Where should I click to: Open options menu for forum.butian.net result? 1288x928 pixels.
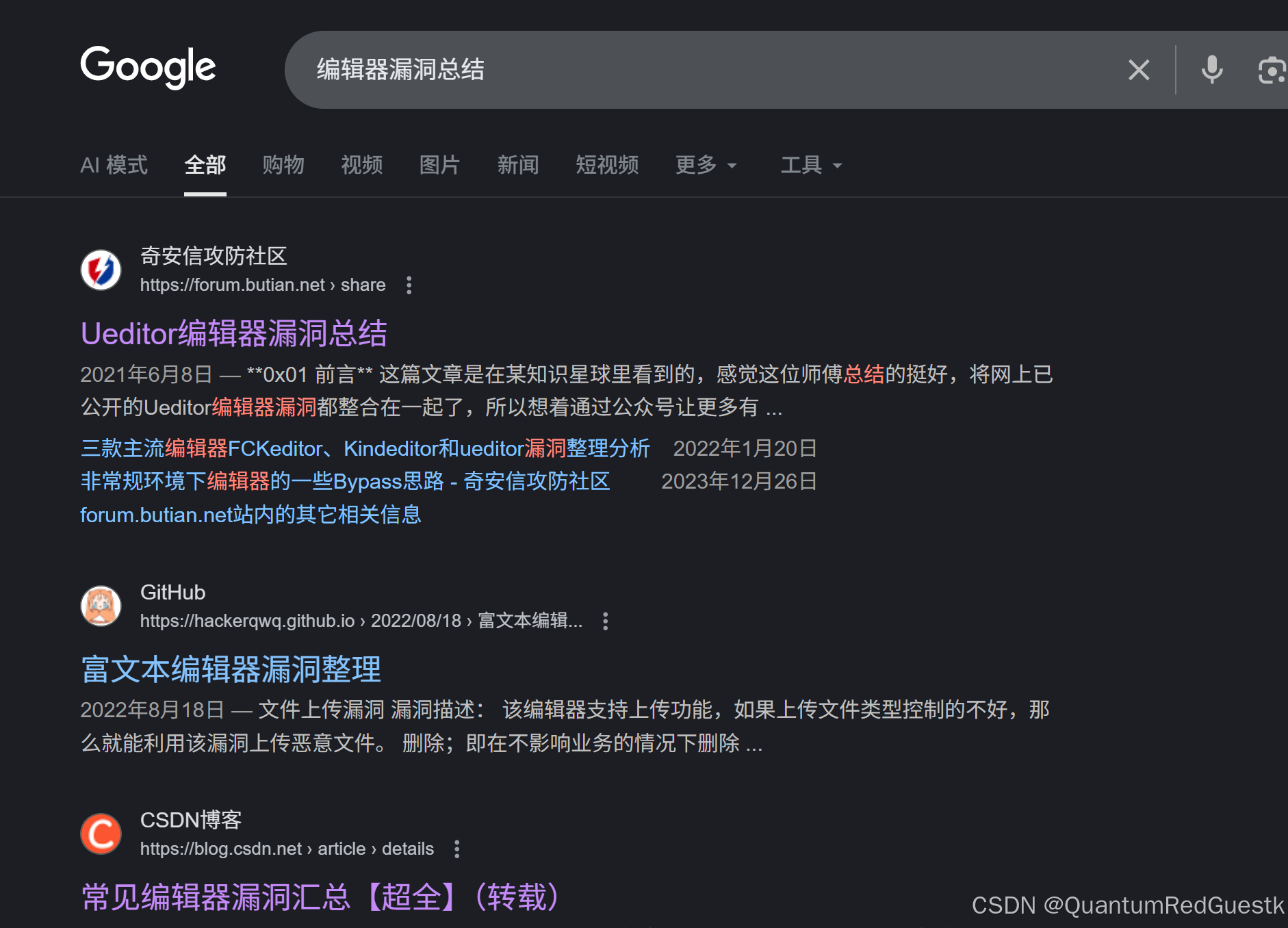coord(409,285)
